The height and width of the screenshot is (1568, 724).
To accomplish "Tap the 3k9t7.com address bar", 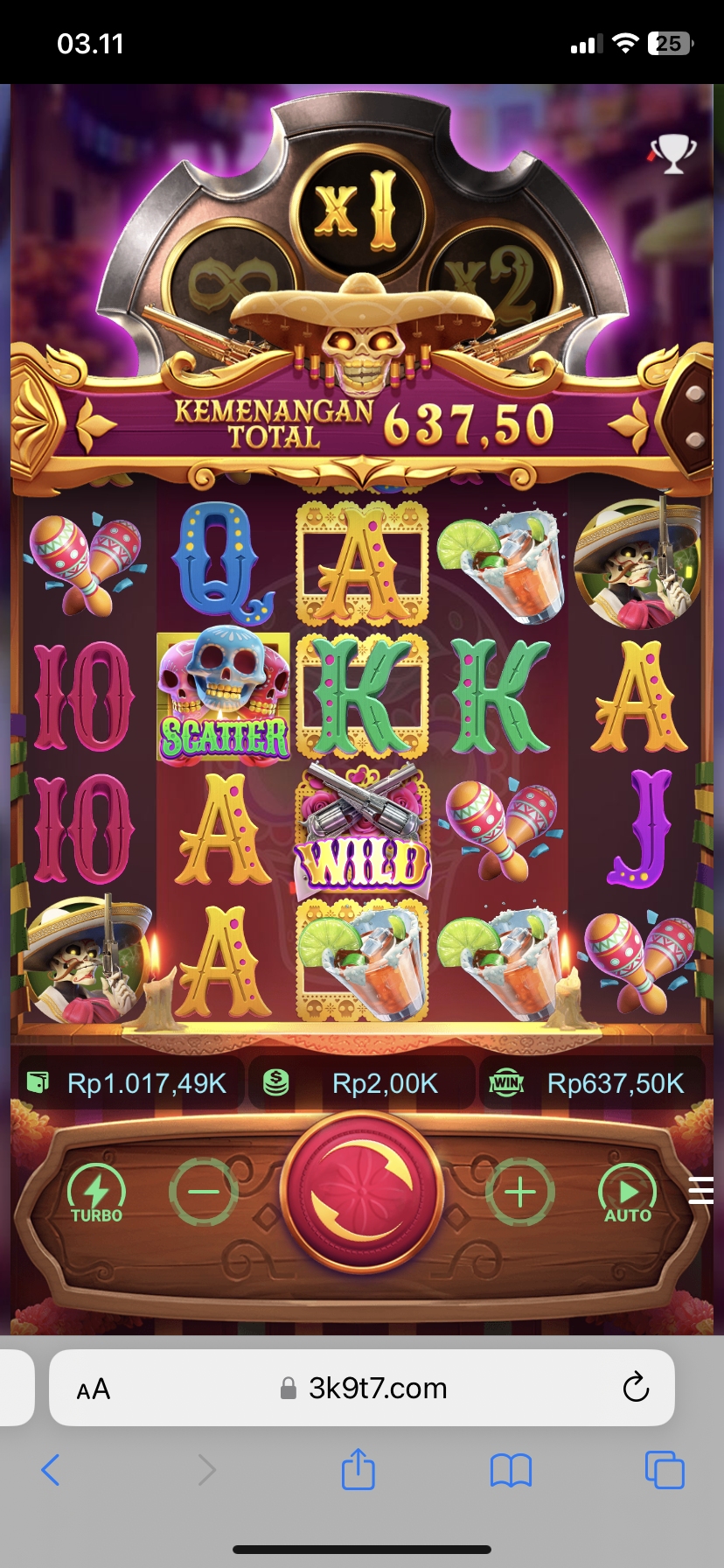I will [362, 1388].
